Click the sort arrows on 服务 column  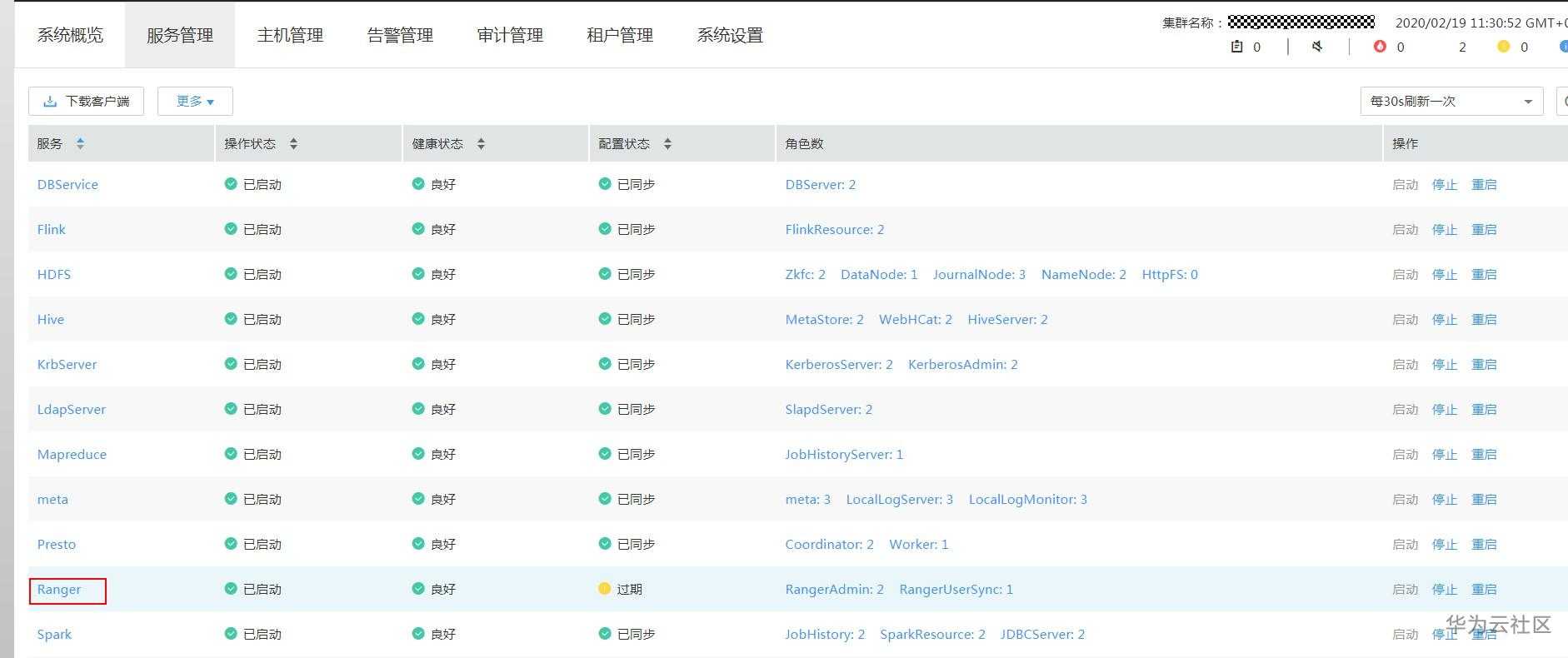[80, 143]
